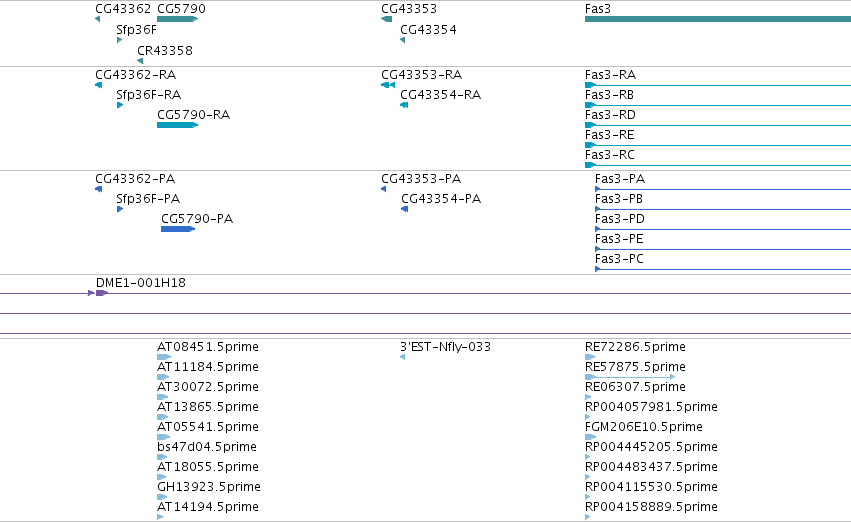Click the Fas3-RD transcript label
The width and height of the screenshot is (851, 522).
pyautogui.click(x=610, y=115)
